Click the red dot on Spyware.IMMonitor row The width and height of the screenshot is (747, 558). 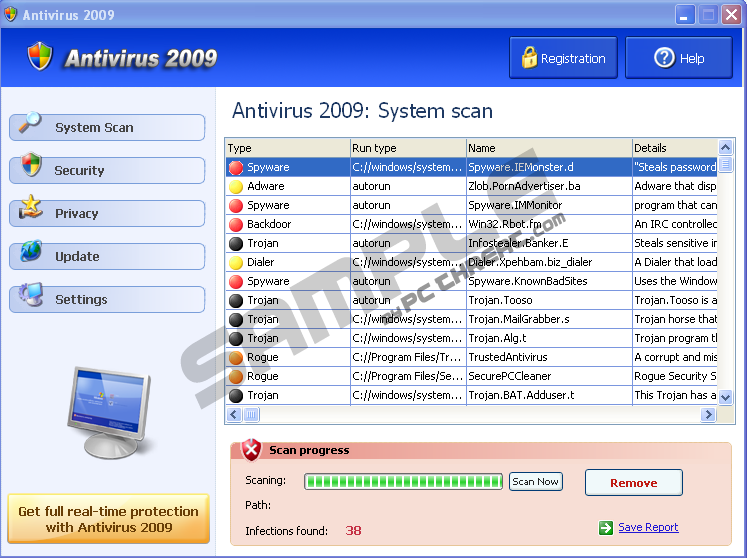236,205
